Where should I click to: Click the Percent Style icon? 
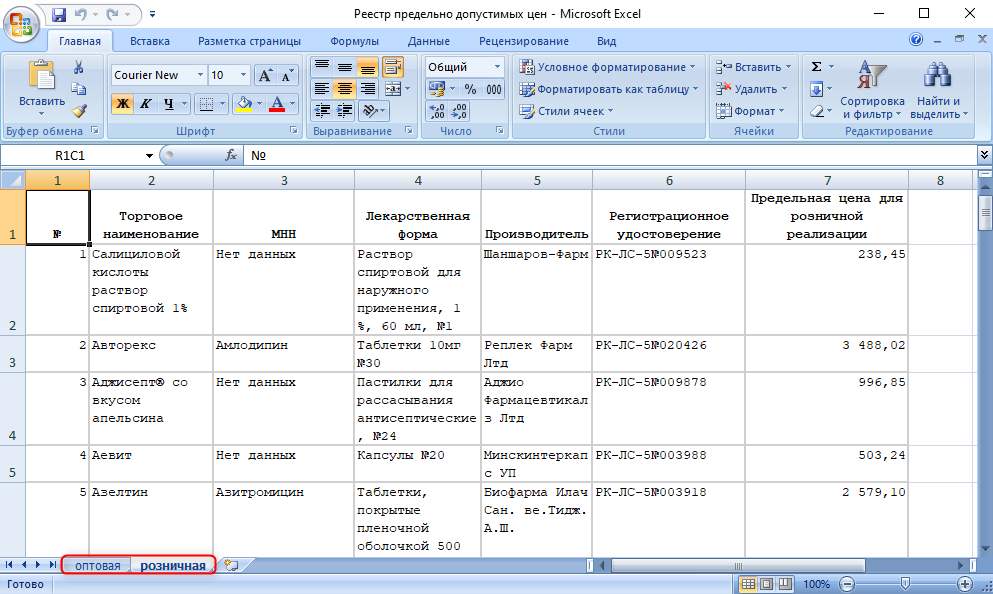pos(469,89)
